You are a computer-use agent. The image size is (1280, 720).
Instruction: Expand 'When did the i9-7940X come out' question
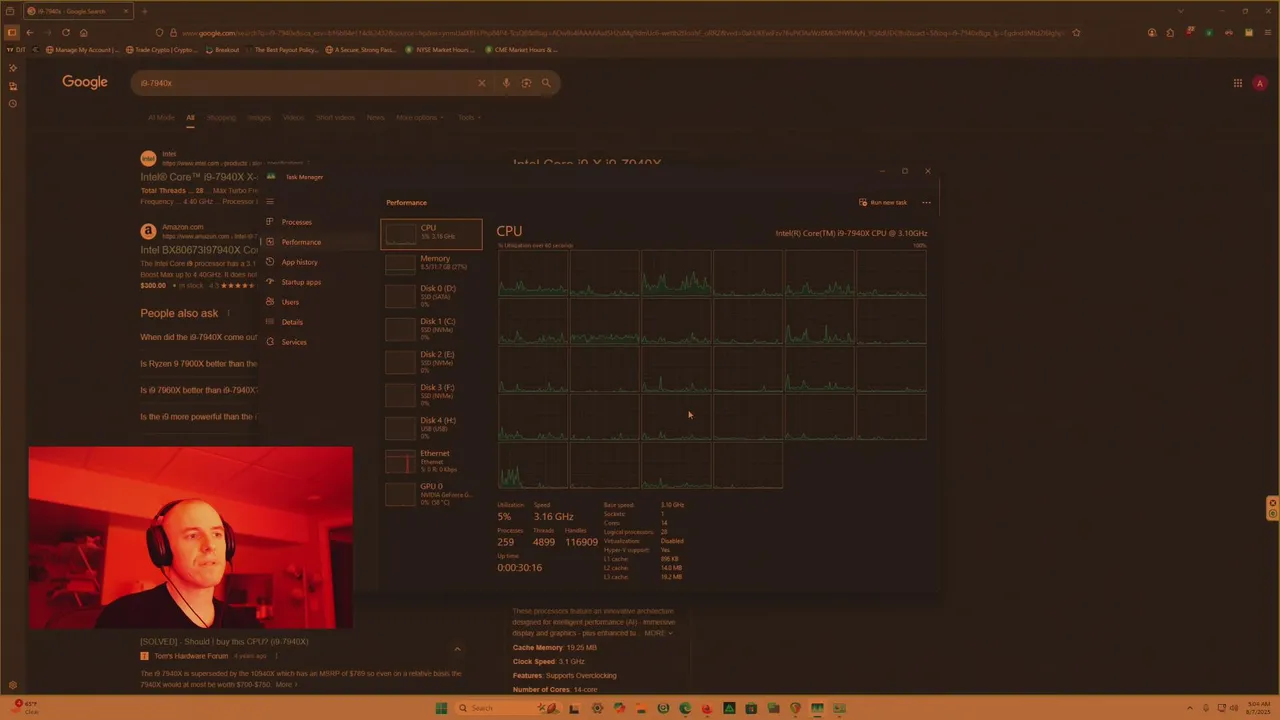click(x=198, y=337)
